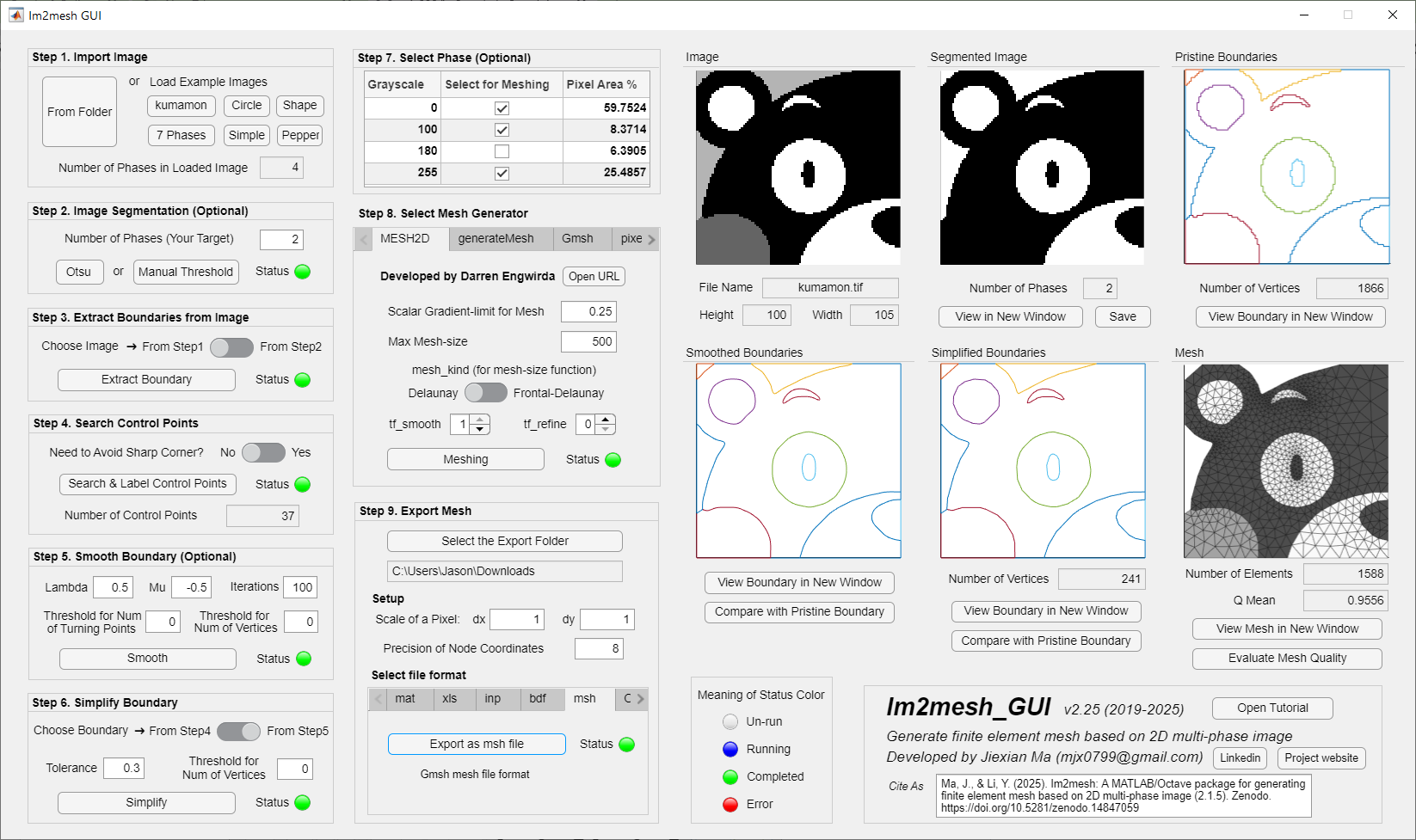Click the Manual Threshold button
This screenshot has height=840, width=1416.
186,272
